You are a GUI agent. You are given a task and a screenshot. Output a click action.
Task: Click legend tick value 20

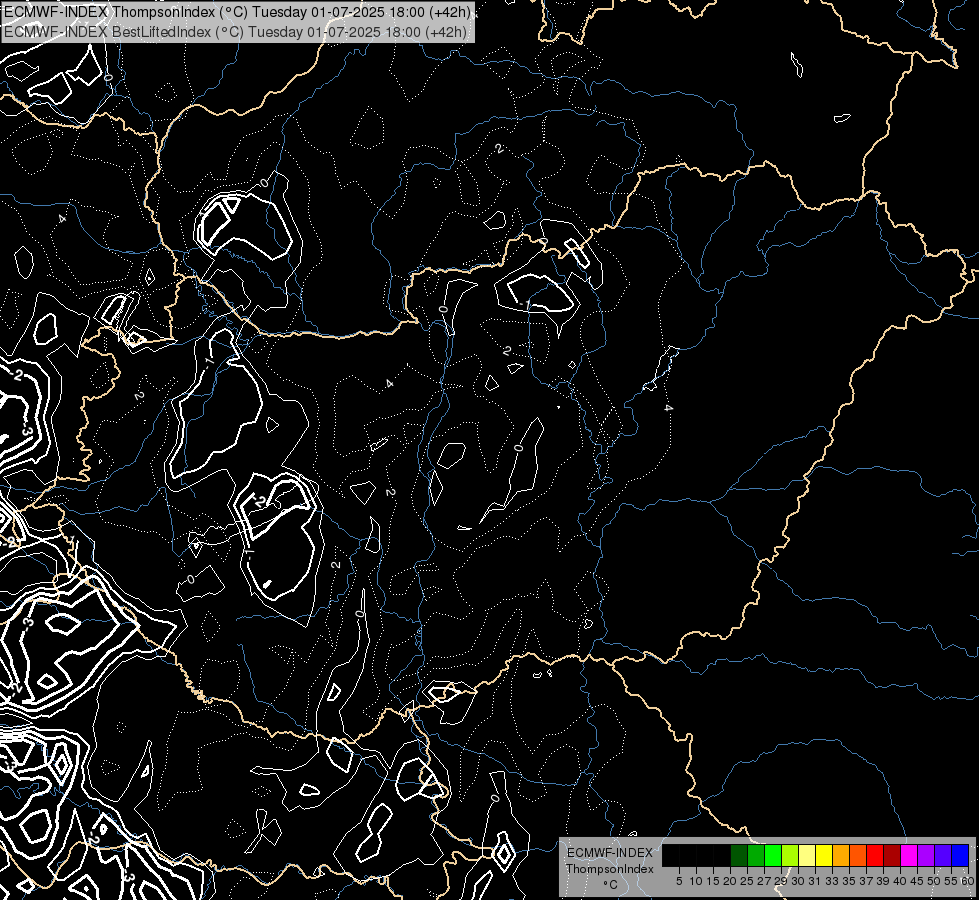730,881
